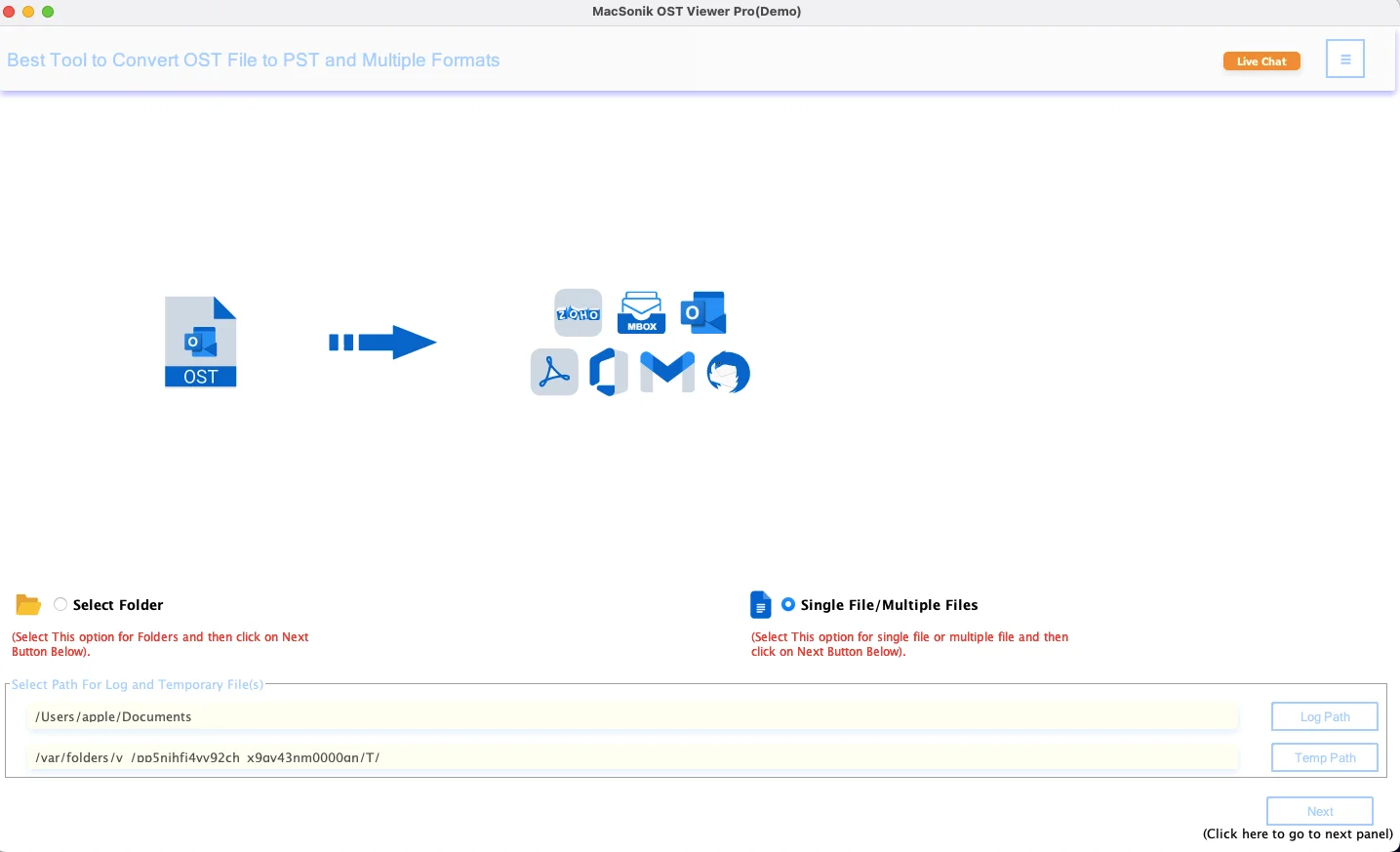Image resolution: width=1400 pixels, height=852 pixels.
Task: Click the /Users/apple/Documents log path field
Action: 633,716
